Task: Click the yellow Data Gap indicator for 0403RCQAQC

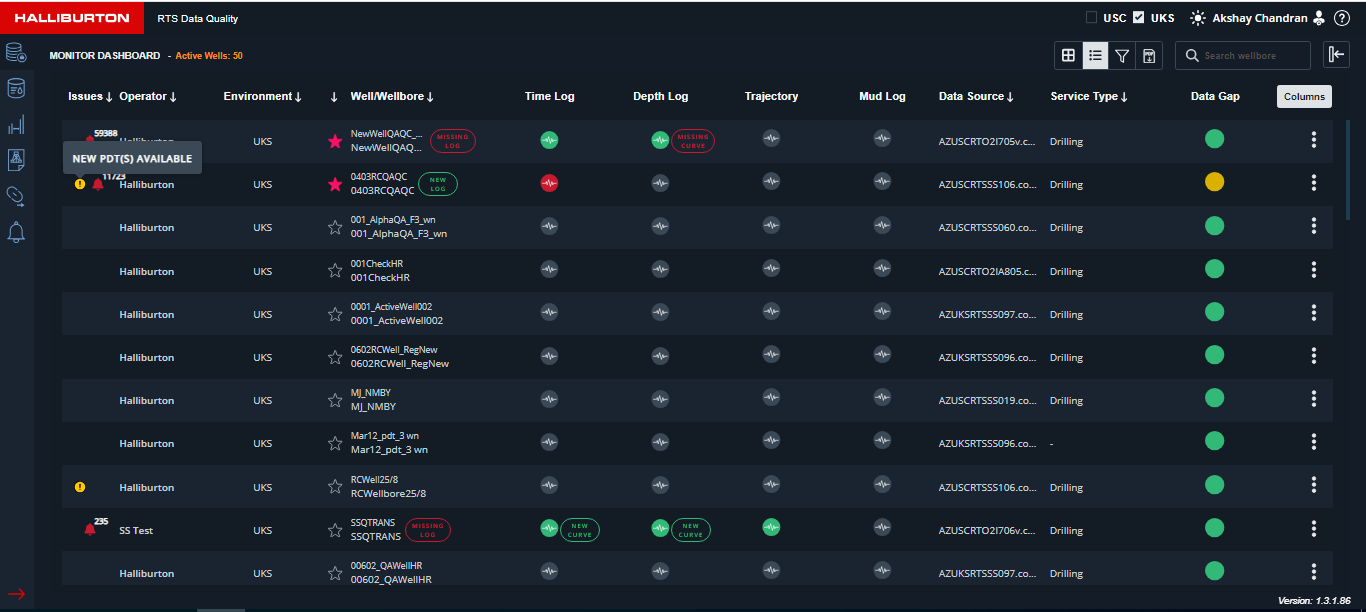Action: click(x=1214, y=183)
